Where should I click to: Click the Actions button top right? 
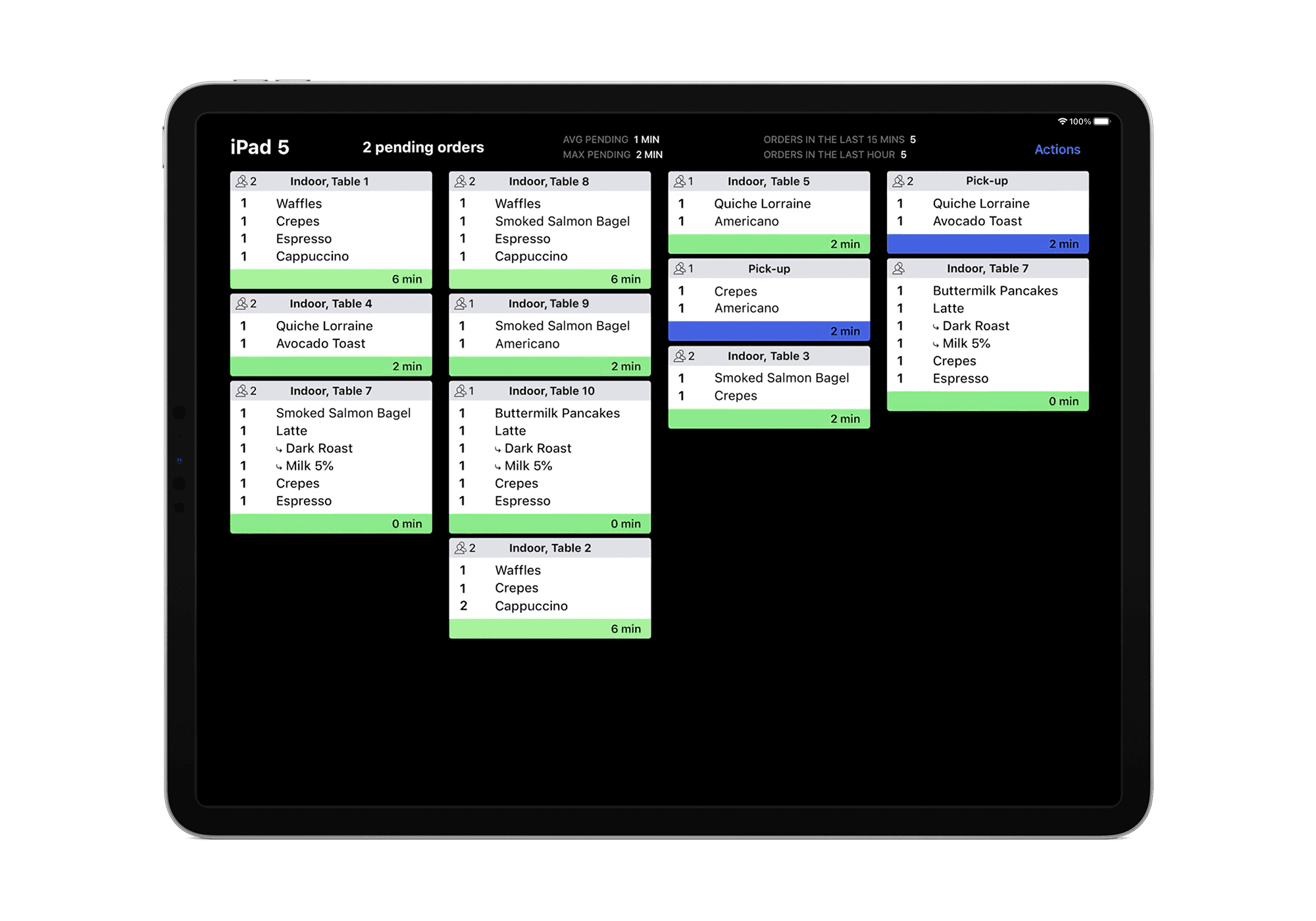point(1057,150)
